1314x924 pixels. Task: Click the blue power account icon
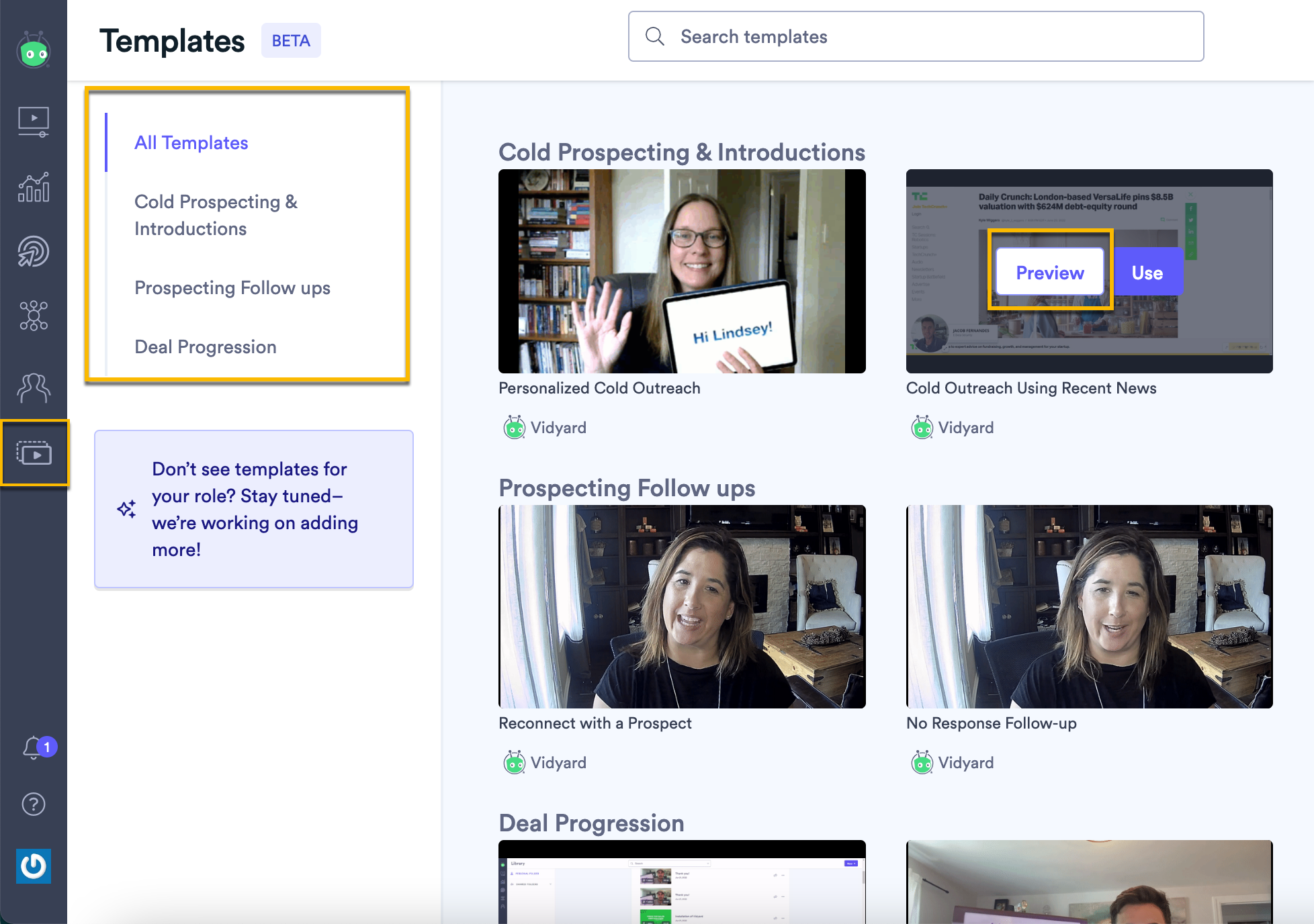tap(34, 866)
